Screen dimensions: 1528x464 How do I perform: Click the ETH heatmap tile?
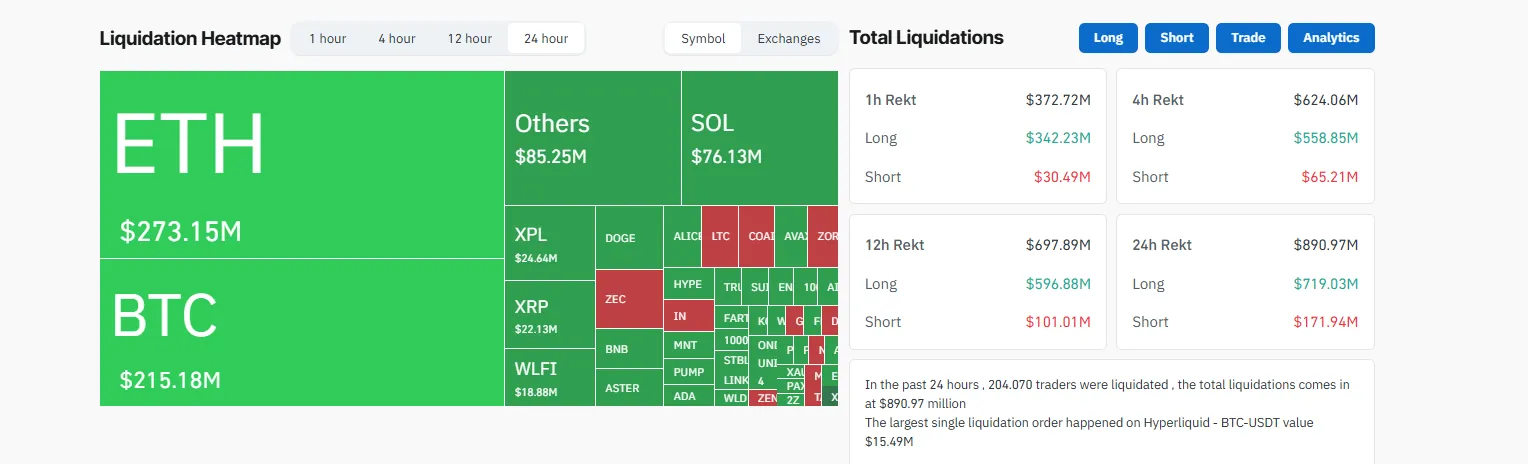(301, 164)
